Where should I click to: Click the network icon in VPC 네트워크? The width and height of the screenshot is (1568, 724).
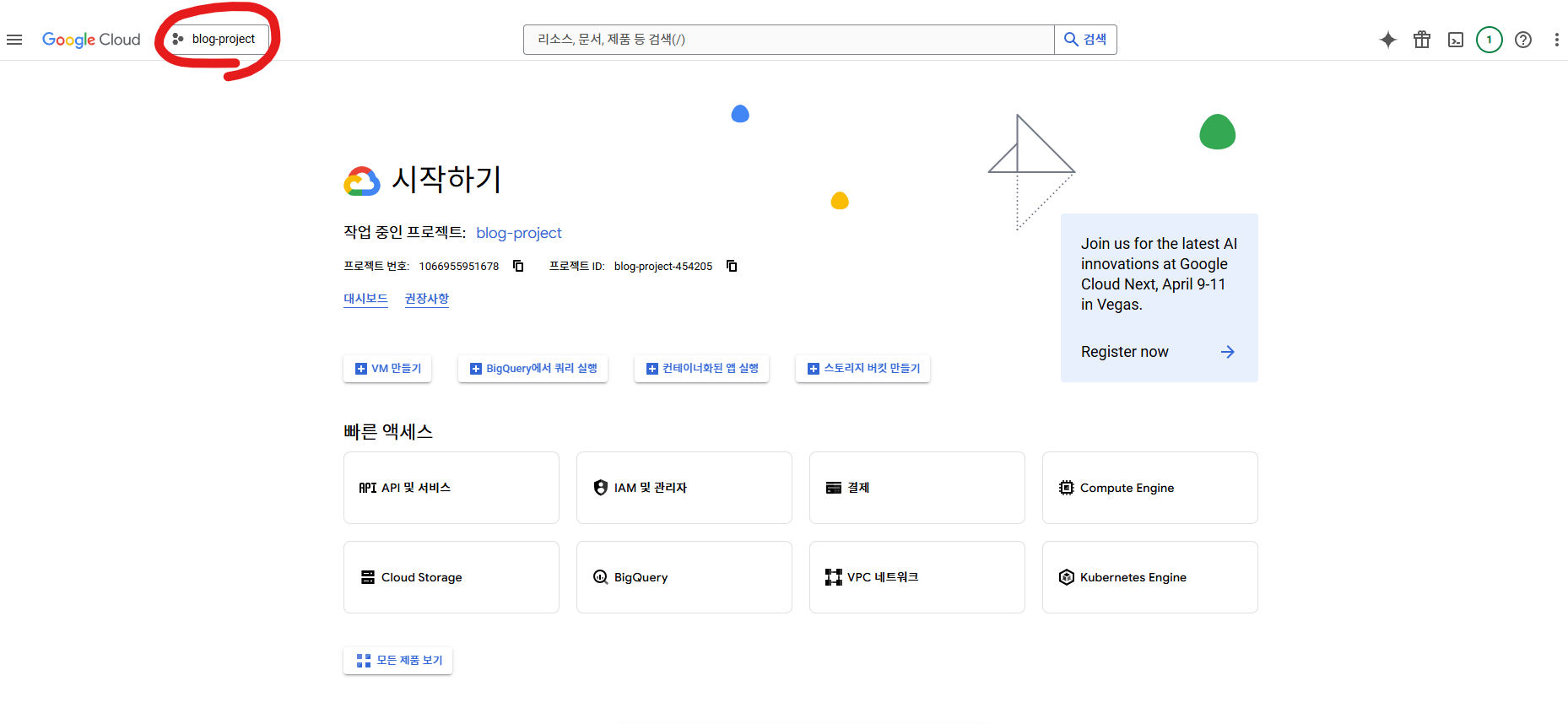click(x=834, y=577)
